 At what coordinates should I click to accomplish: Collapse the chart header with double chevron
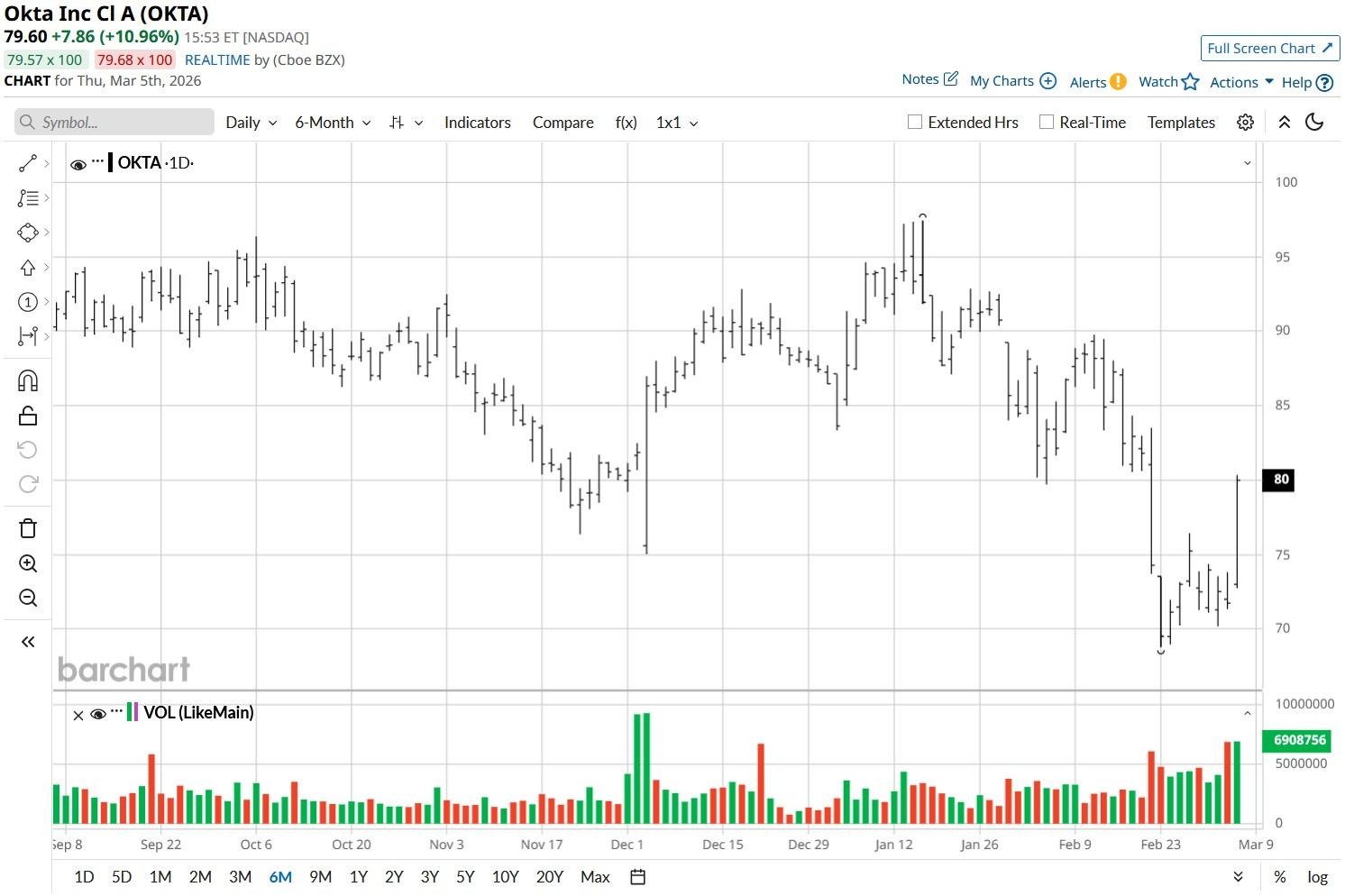tap(1285, 123)
